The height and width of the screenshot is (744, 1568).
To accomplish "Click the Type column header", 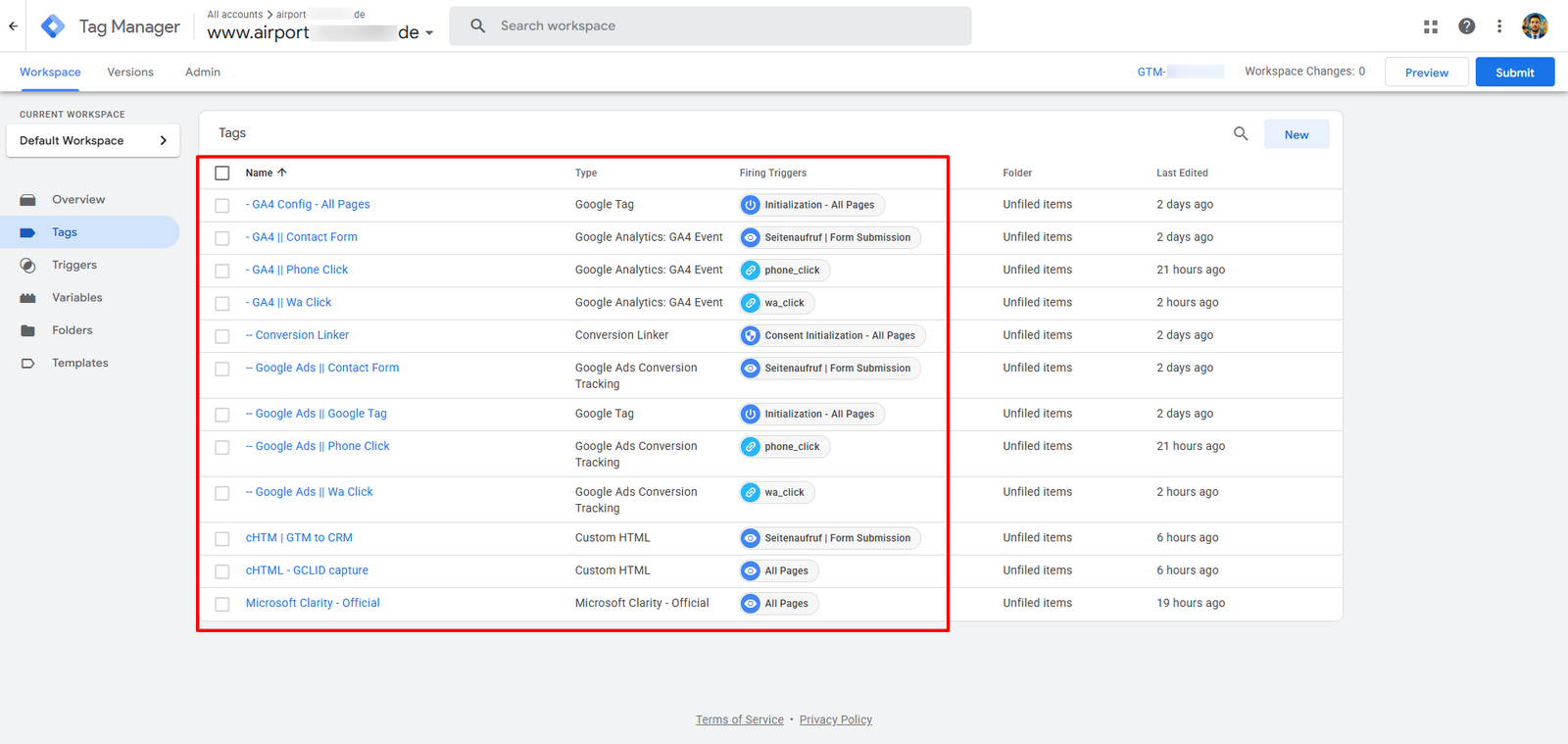I will pyautogui.click(x=586, y=173).
